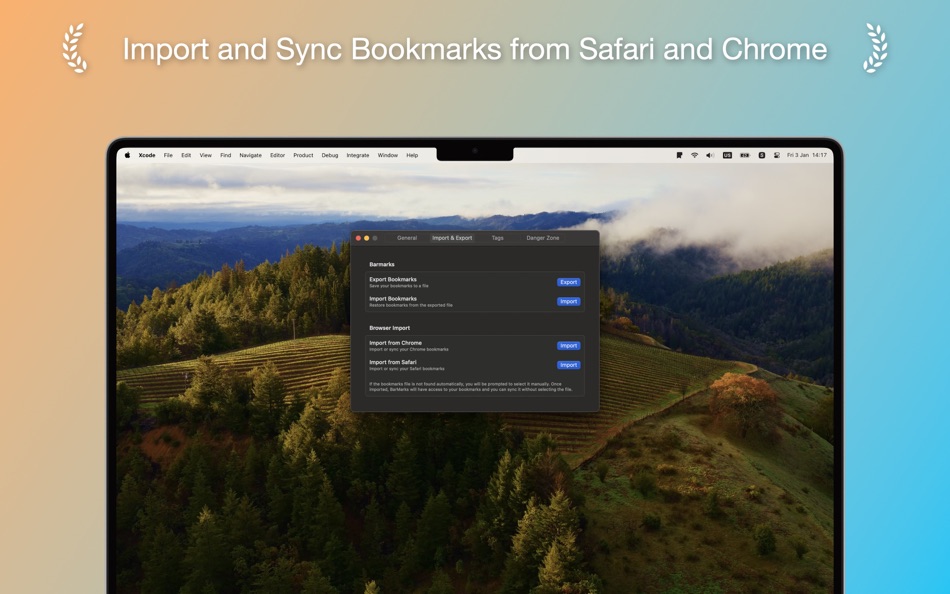Open the Navigate menu
Screen dimensions: 950x594
(250, 155)
